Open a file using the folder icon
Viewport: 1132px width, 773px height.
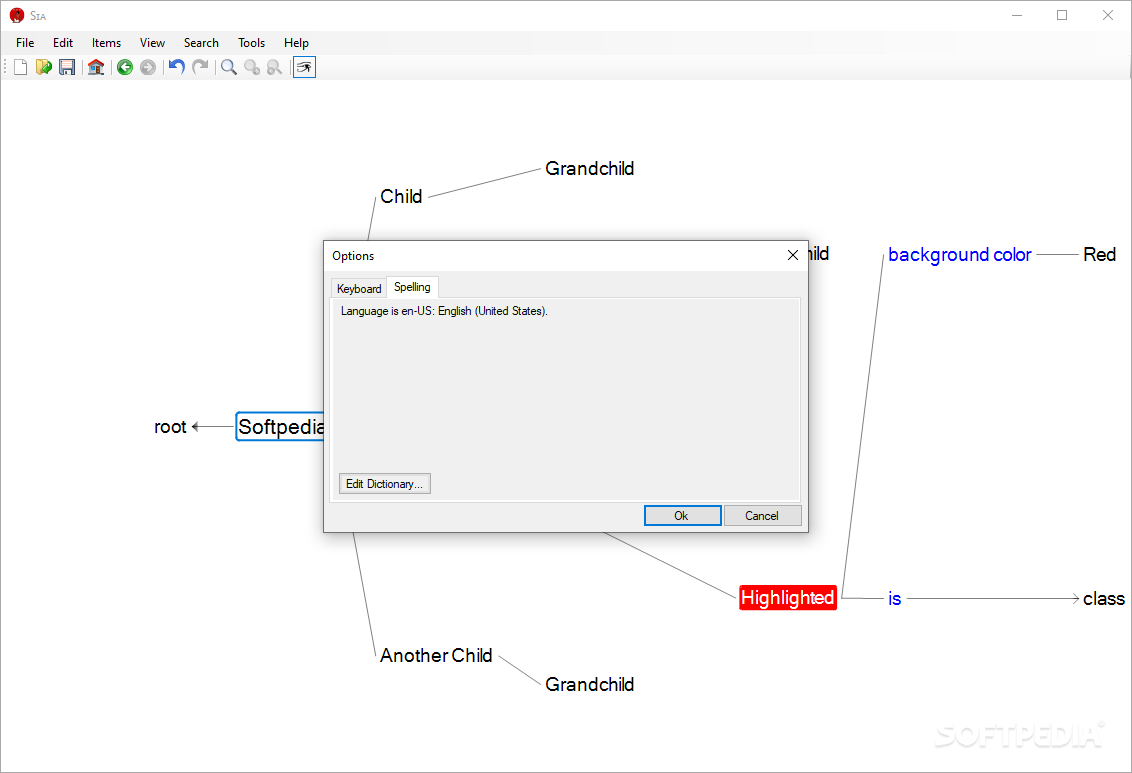(x=44, y=67)
